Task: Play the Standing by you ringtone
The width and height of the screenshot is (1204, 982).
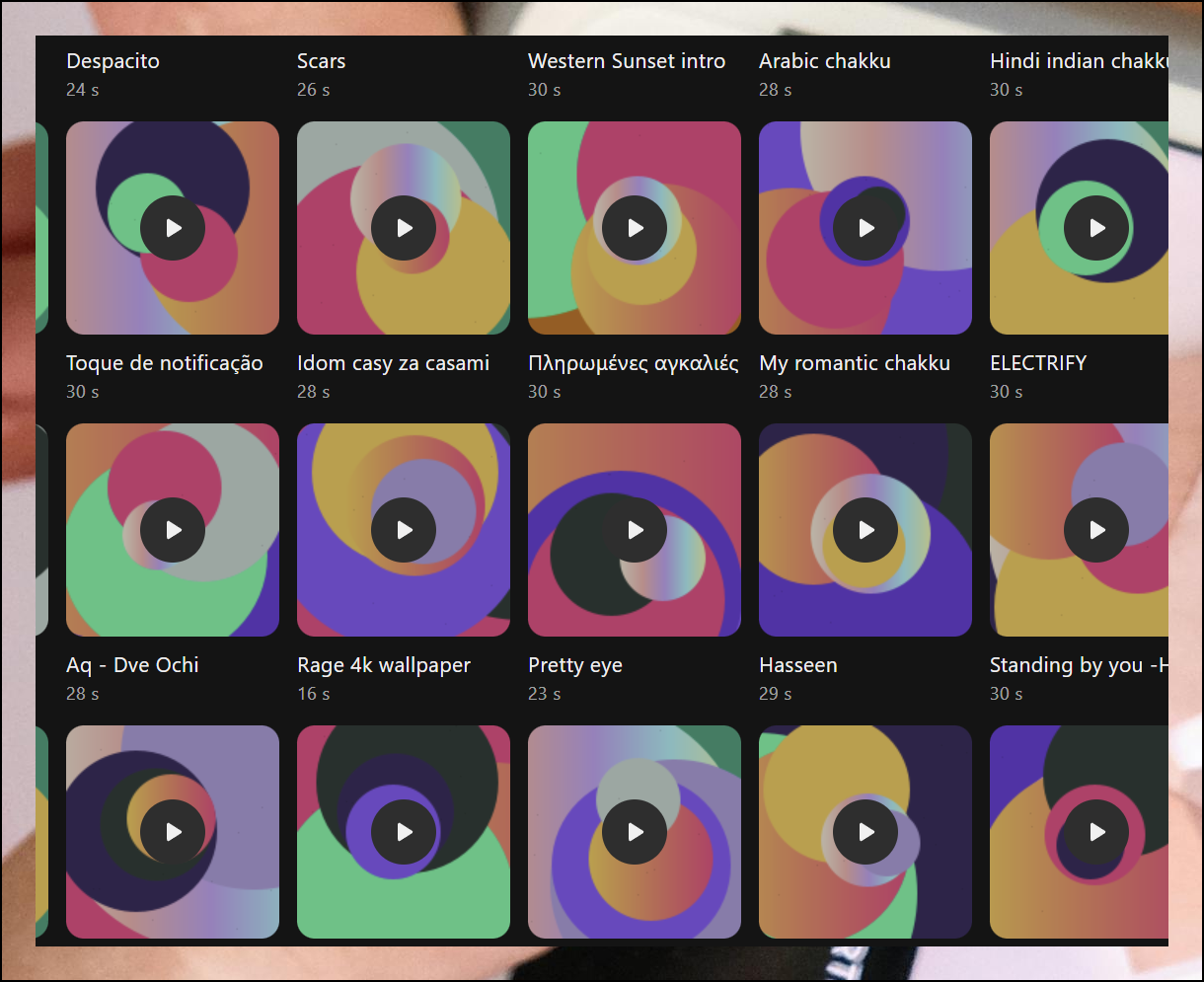Action: coord(1096,530)
